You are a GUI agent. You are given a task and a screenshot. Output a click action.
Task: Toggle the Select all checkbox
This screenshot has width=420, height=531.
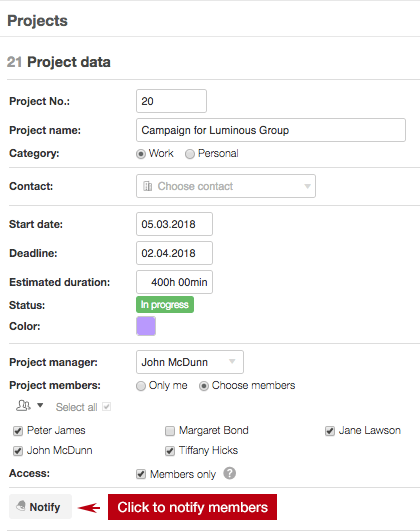106,406
